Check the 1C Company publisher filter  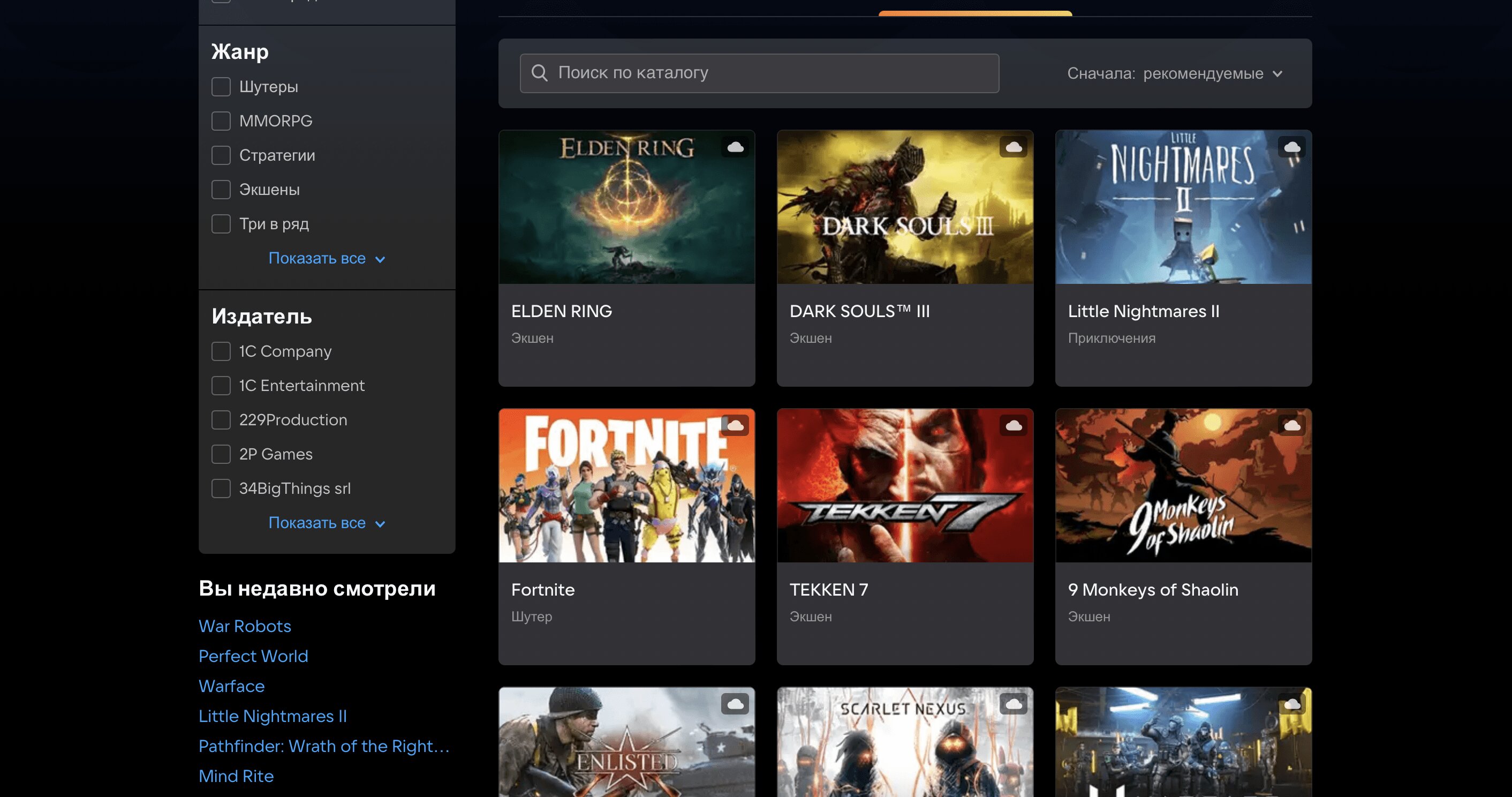220,351
